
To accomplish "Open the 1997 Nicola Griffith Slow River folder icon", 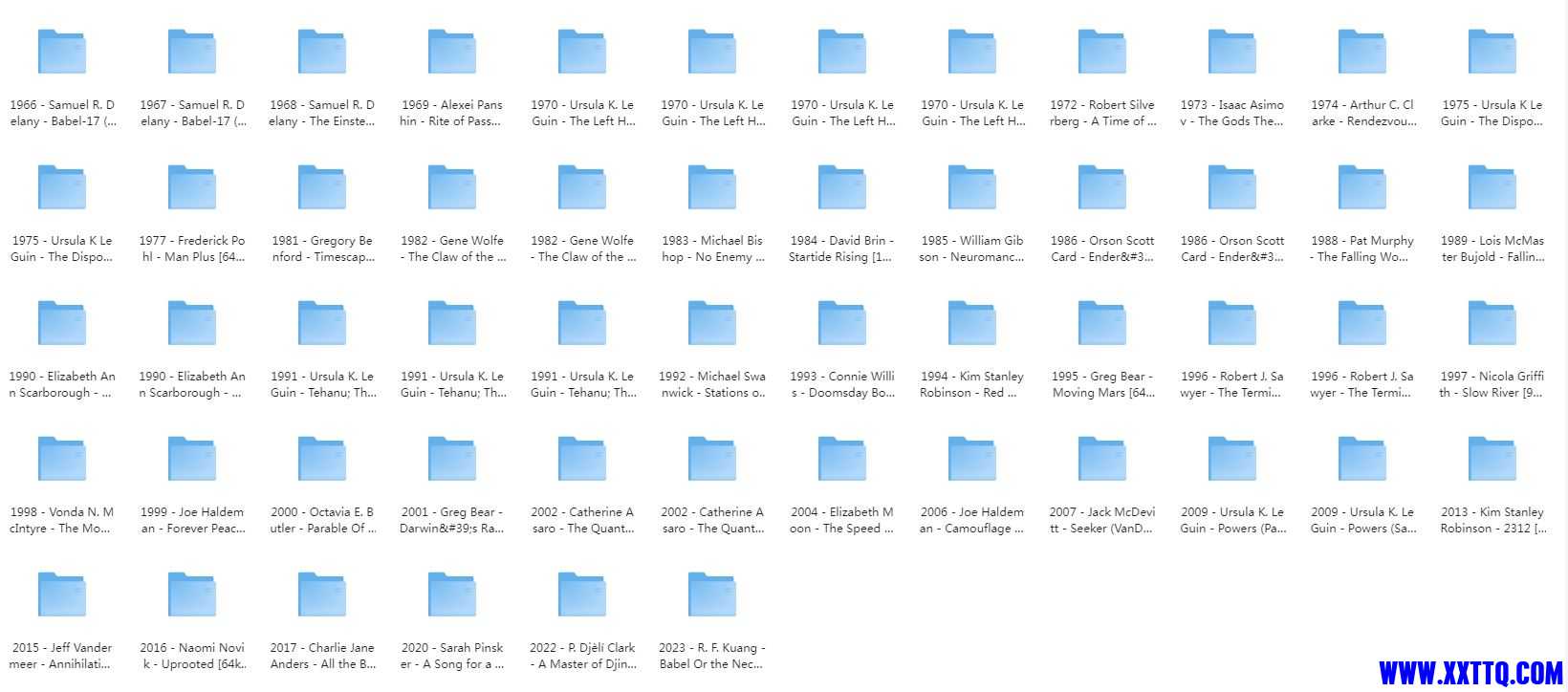I will [1492, 323].
